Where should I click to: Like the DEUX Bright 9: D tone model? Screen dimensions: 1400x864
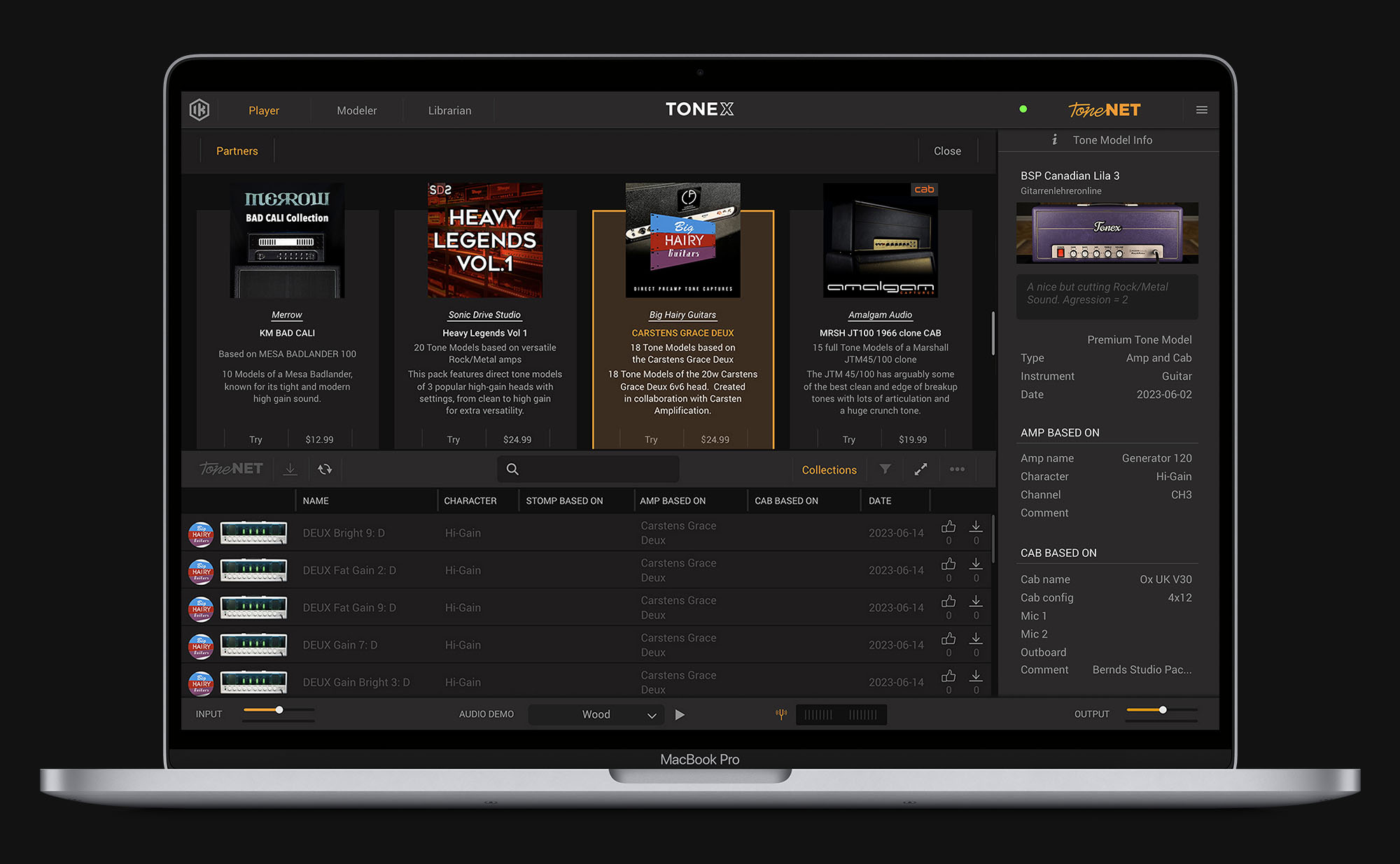point(948,528)
